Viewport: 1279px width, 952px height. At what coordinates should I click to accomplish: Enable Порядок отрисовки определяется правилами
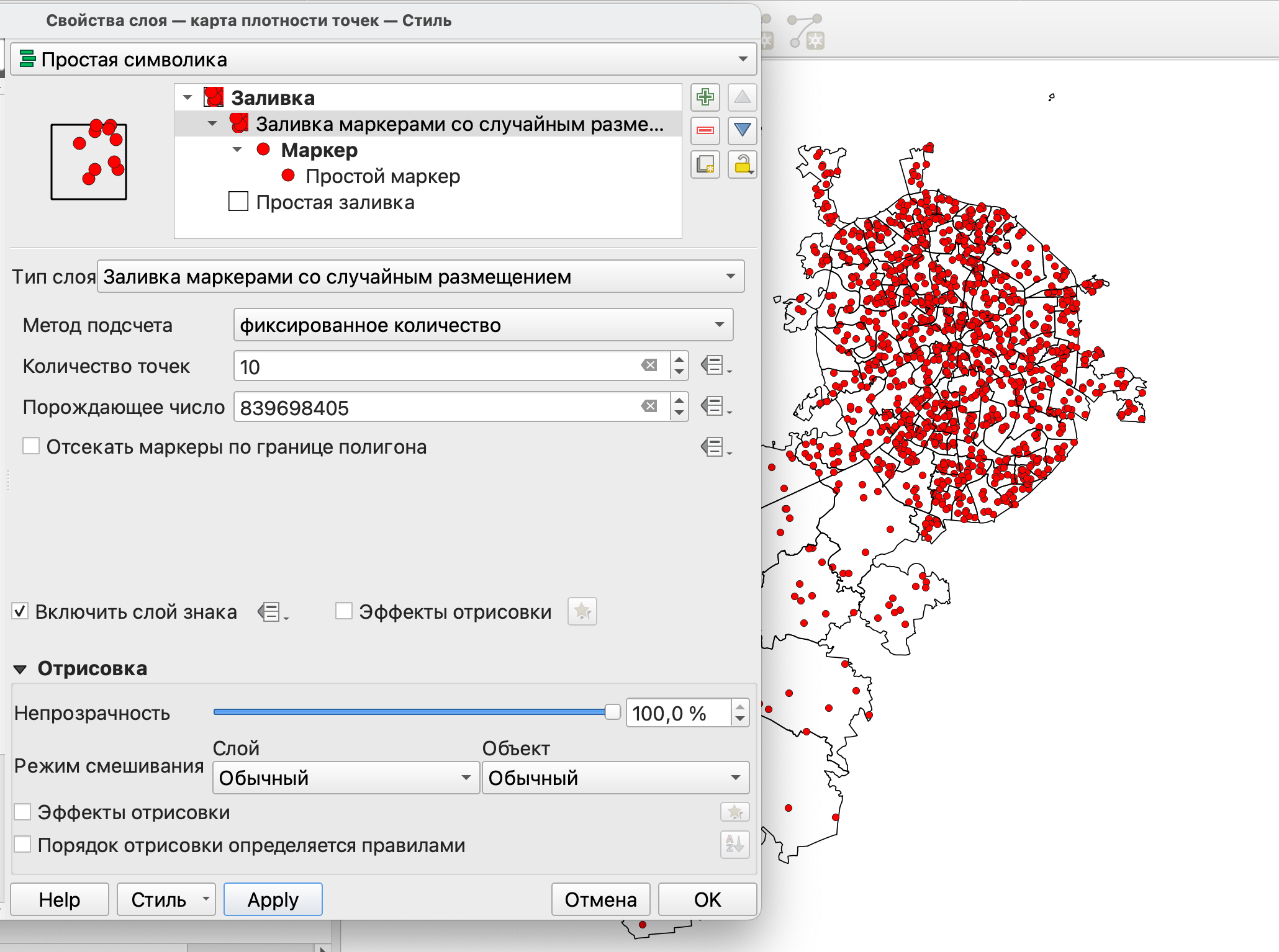click(23, 845)
